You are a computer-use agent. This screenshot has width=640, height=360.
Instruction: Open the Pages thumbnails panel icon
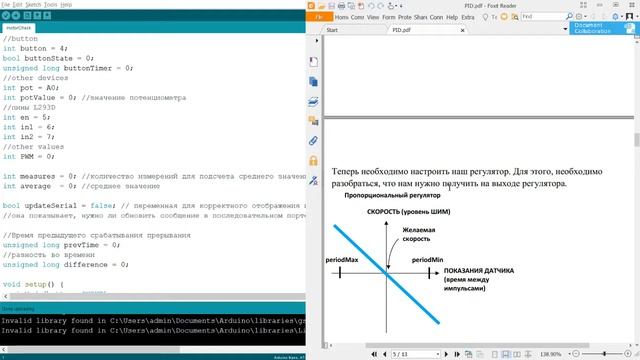[x=313, y=82]
